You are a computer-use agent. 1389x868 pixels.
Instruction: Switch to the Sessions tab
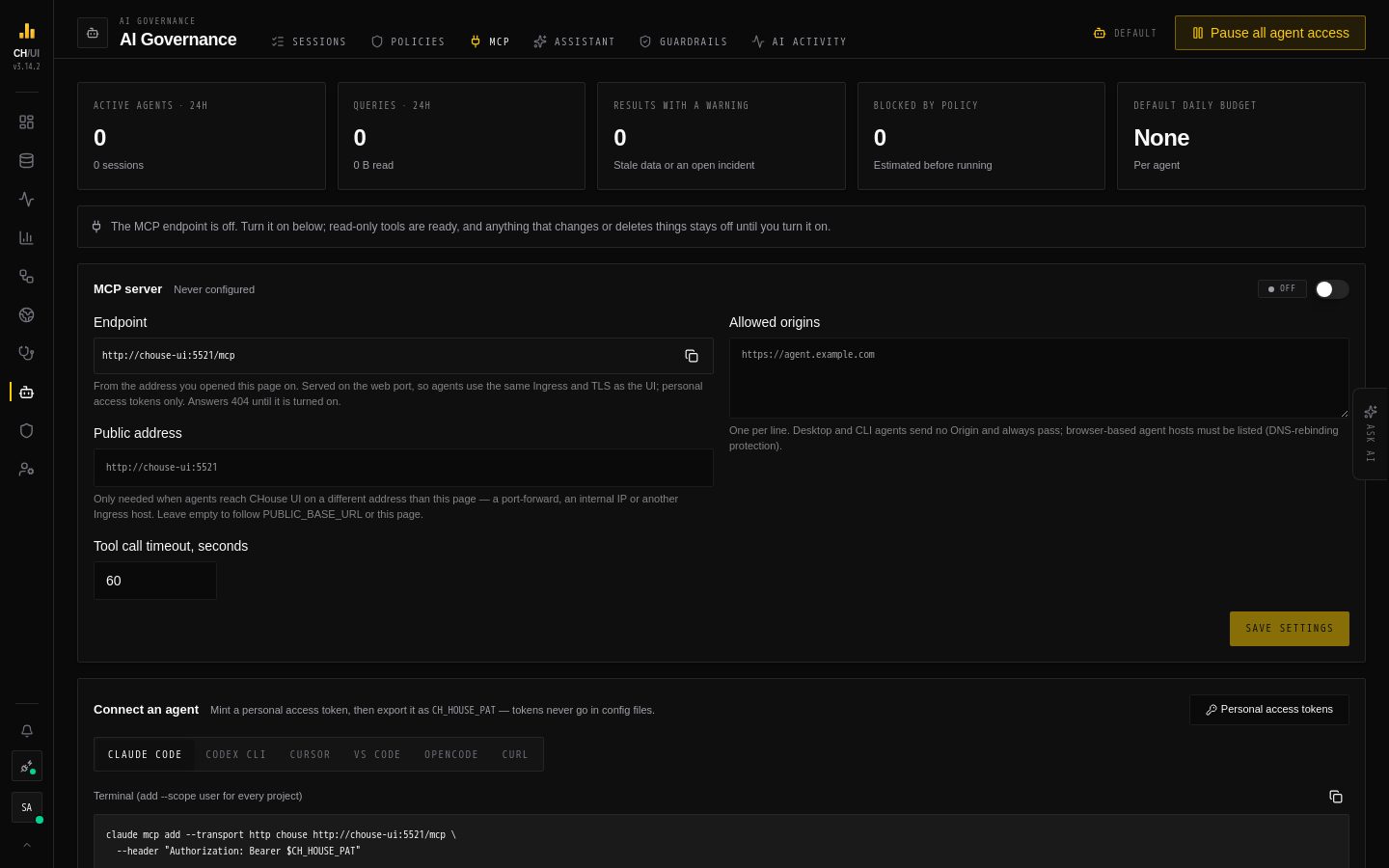click(x=309, y=41)
